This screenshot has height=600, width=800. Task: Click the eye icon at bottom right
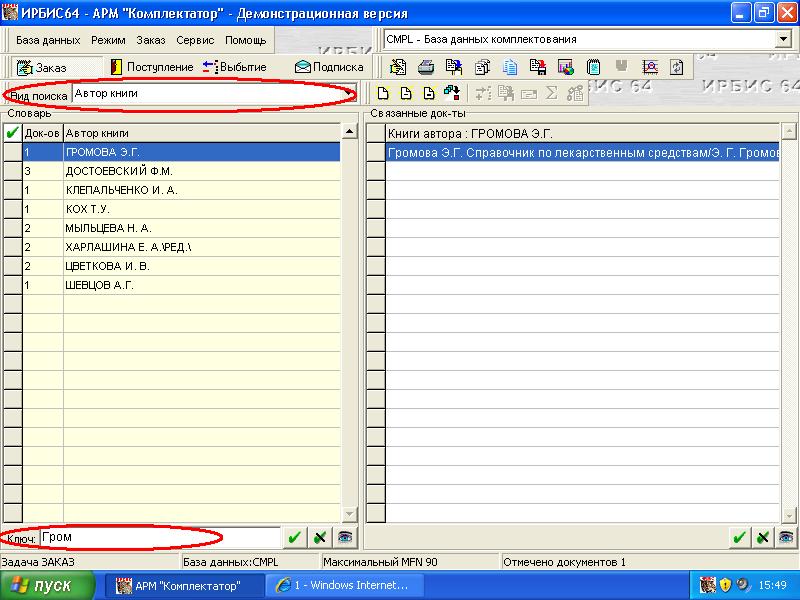pyautogui.click(x=787, y=537)
